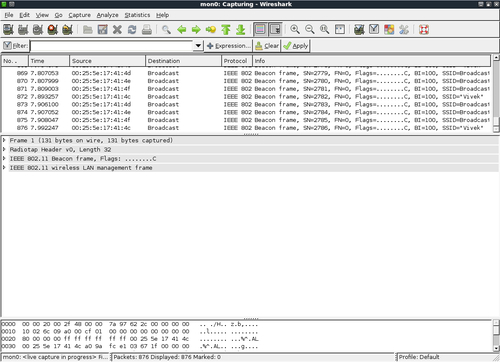The height and width of the screenshot is (362, 500).
Task: Zoom in the packet text
Action: (x=295, y=30)
